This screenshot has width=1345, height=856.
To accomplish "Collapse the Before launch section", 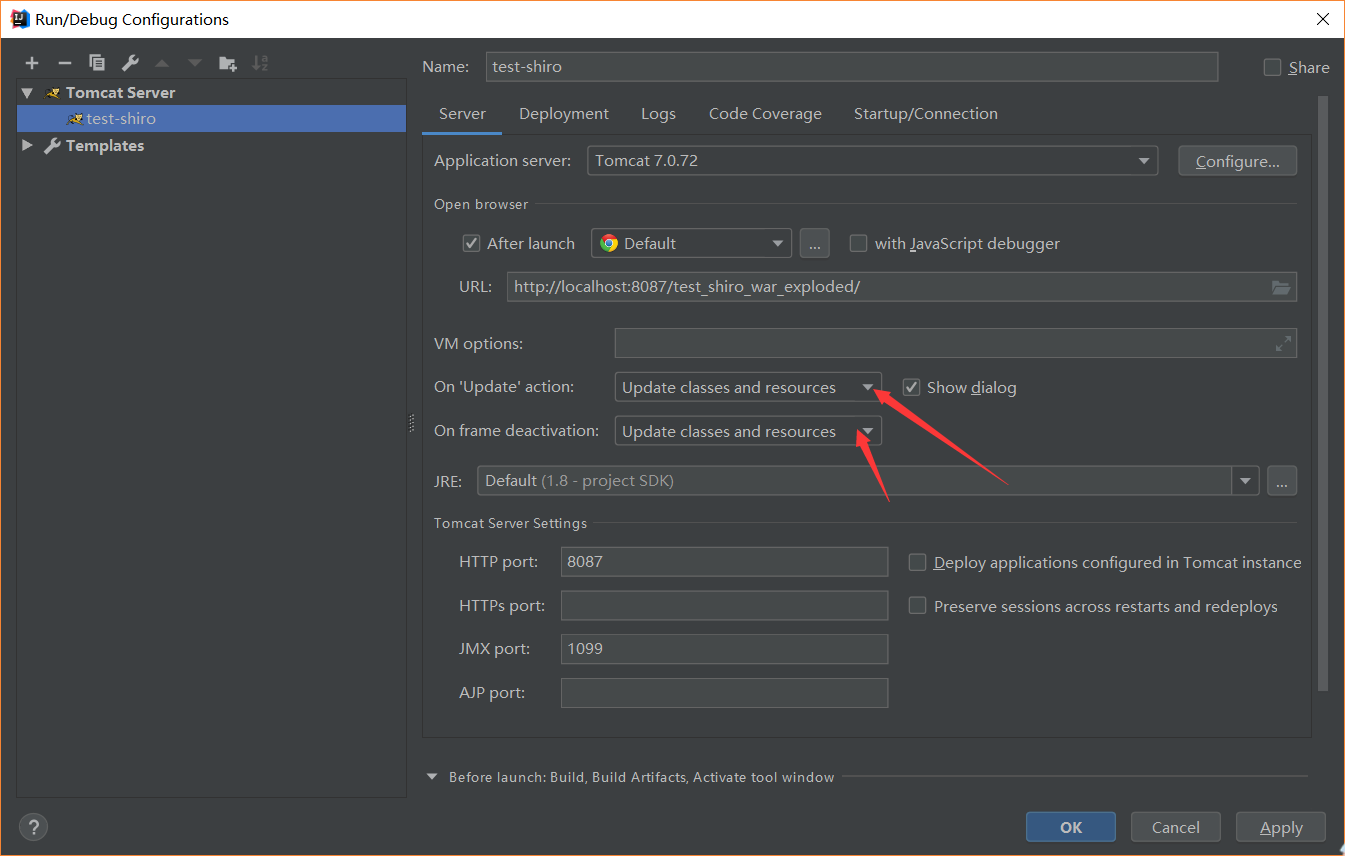I will (x=432, y=777).
